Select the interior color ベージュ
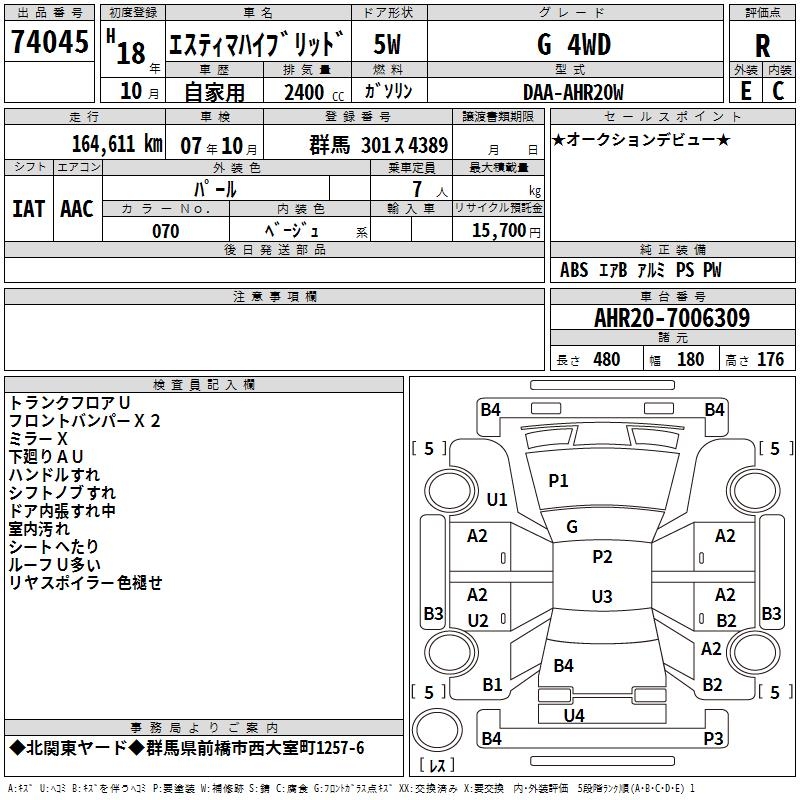The height and width of the screenshot is (800, 800). 292,231
